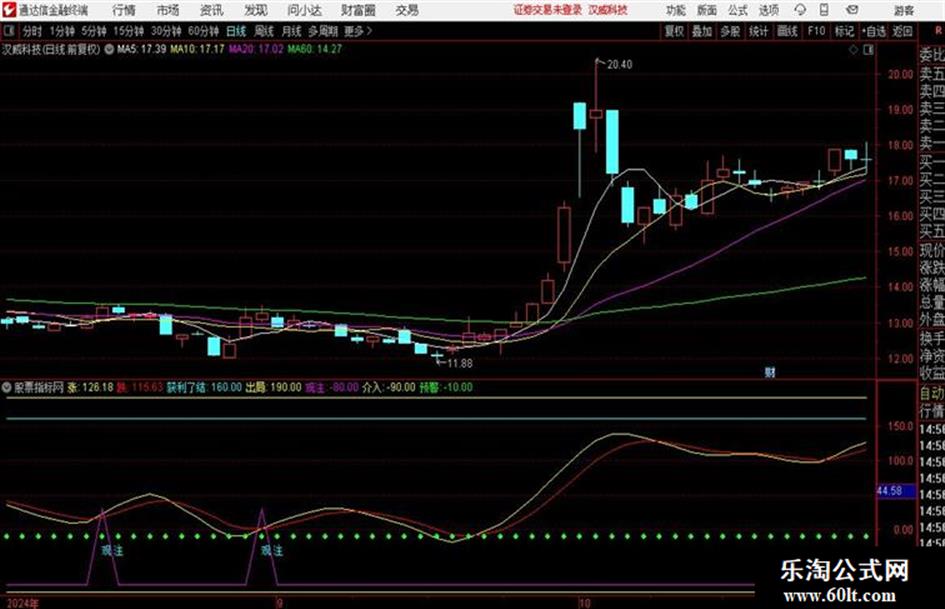Click the MA5: 17.39 indicator label
Screen dimensions: 945x609
click(x=142, y=49)
